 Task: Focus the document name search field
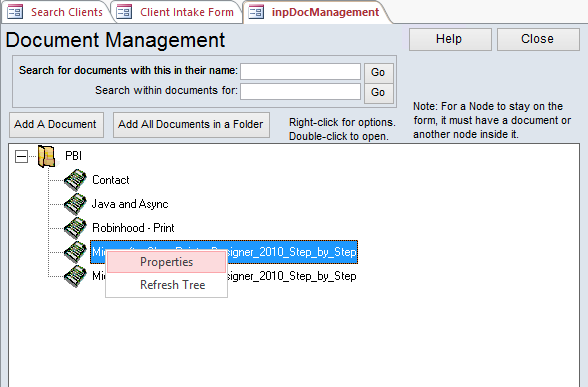tap(300, 71)
